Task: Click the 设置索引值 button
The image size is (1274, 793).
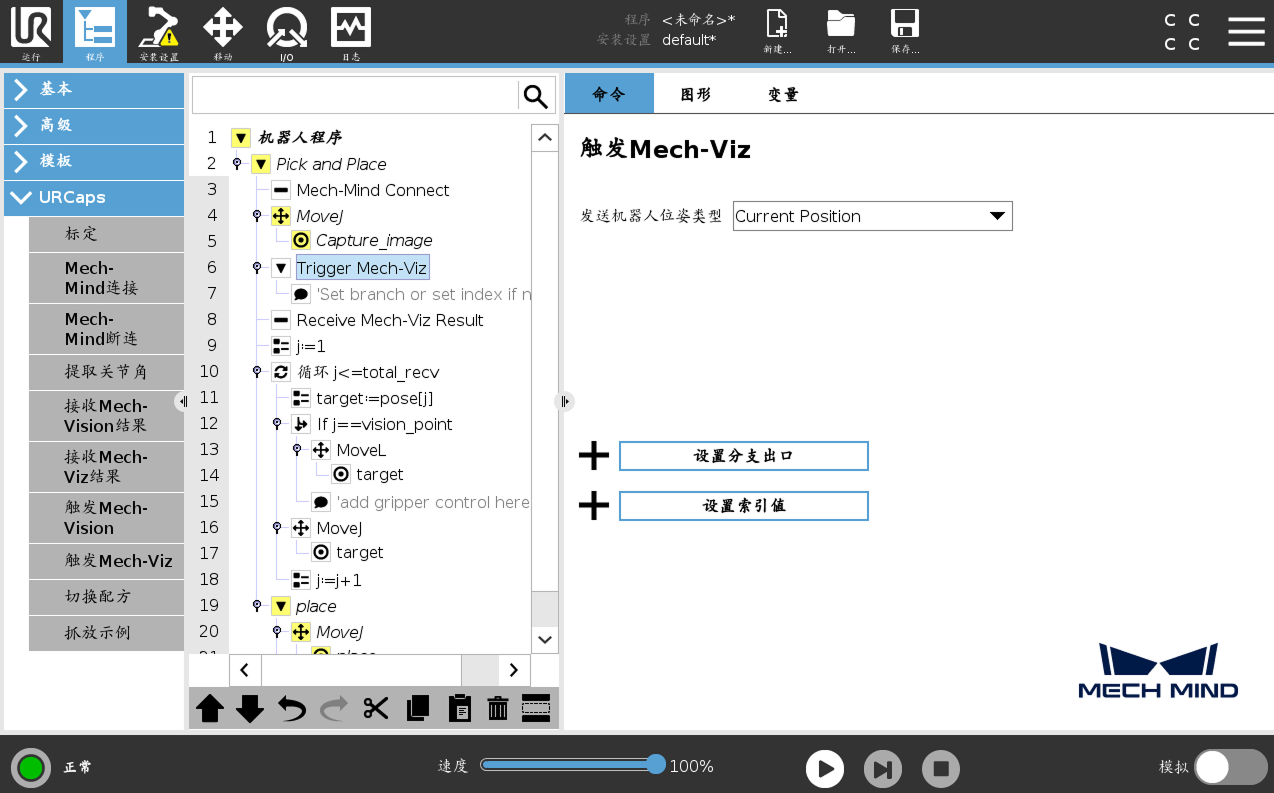Action: 744,506
